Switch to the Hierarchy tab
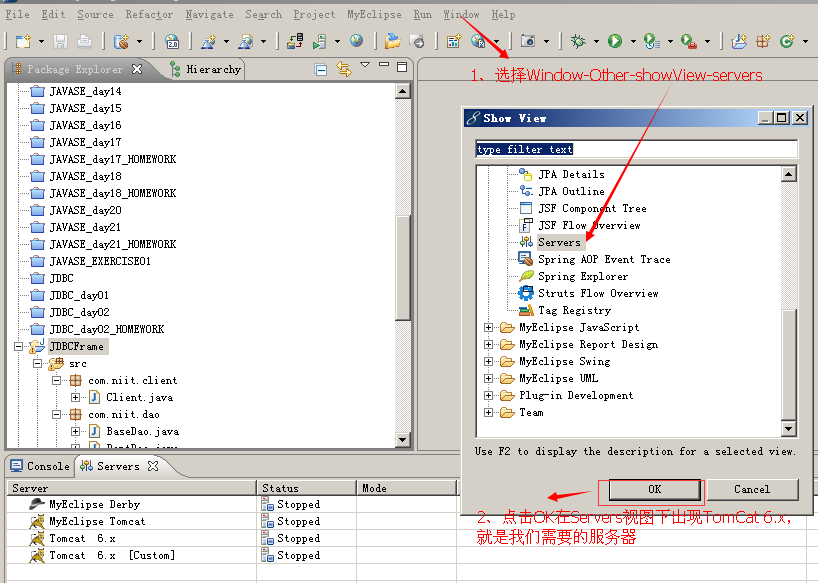Viewport: 818px width, 583px height. tap(207, 69)
